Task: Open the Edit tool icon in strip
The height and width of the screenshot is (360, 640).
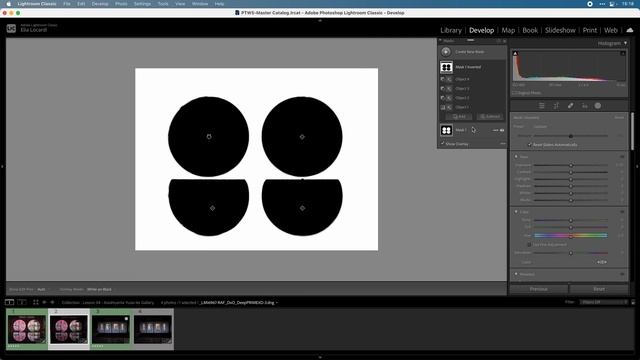Action: click(542, 106)
